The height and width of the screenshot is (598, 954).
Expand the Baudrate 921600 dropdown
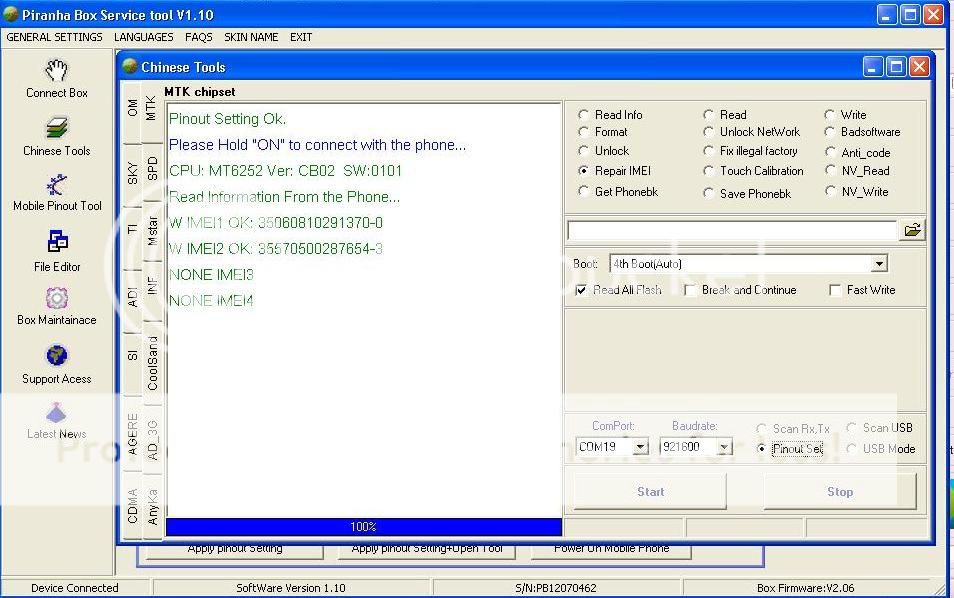click(x=723, y=447)
